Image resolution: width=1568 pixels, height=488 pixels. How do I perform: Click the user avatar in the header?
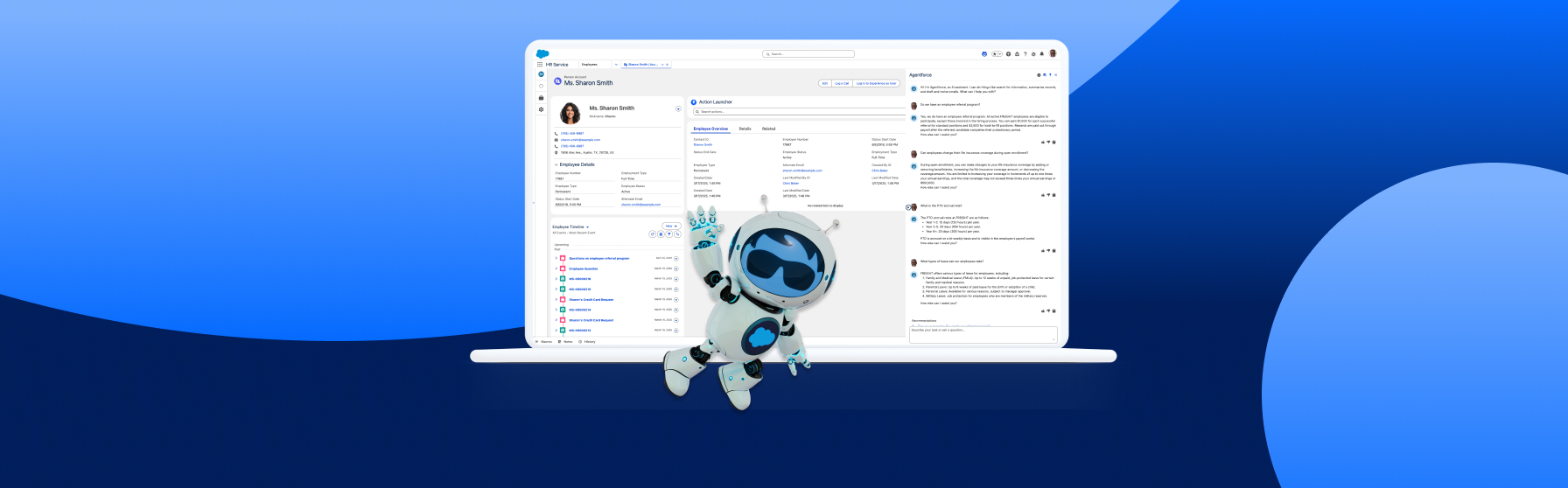tap(1053, 53)
